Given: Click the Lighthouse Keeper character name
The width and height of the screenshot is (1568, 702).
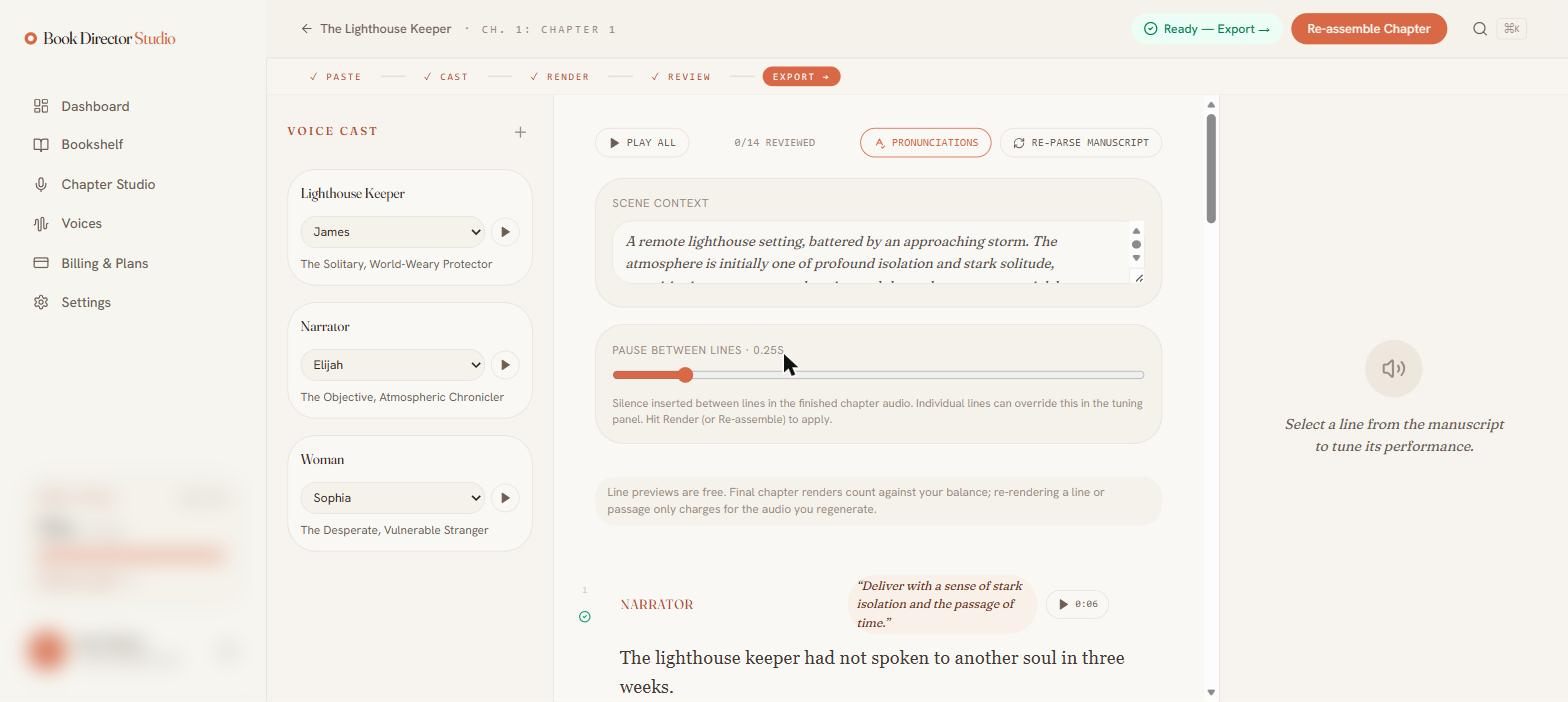Looking at the screenshot, I should tap(352, 194).
